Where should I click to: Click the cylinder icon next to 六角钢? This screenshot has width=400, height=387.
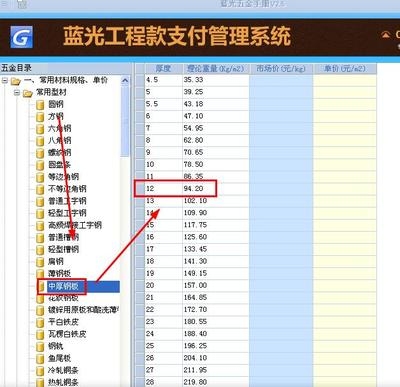[x=40, y=129]
